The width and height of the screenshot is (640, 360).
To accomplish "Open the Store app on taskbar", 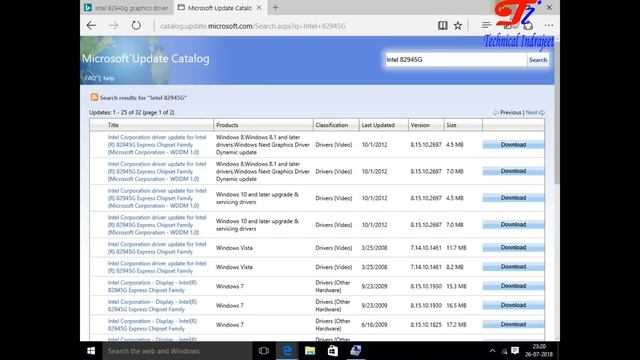I will tap(333, 351).
